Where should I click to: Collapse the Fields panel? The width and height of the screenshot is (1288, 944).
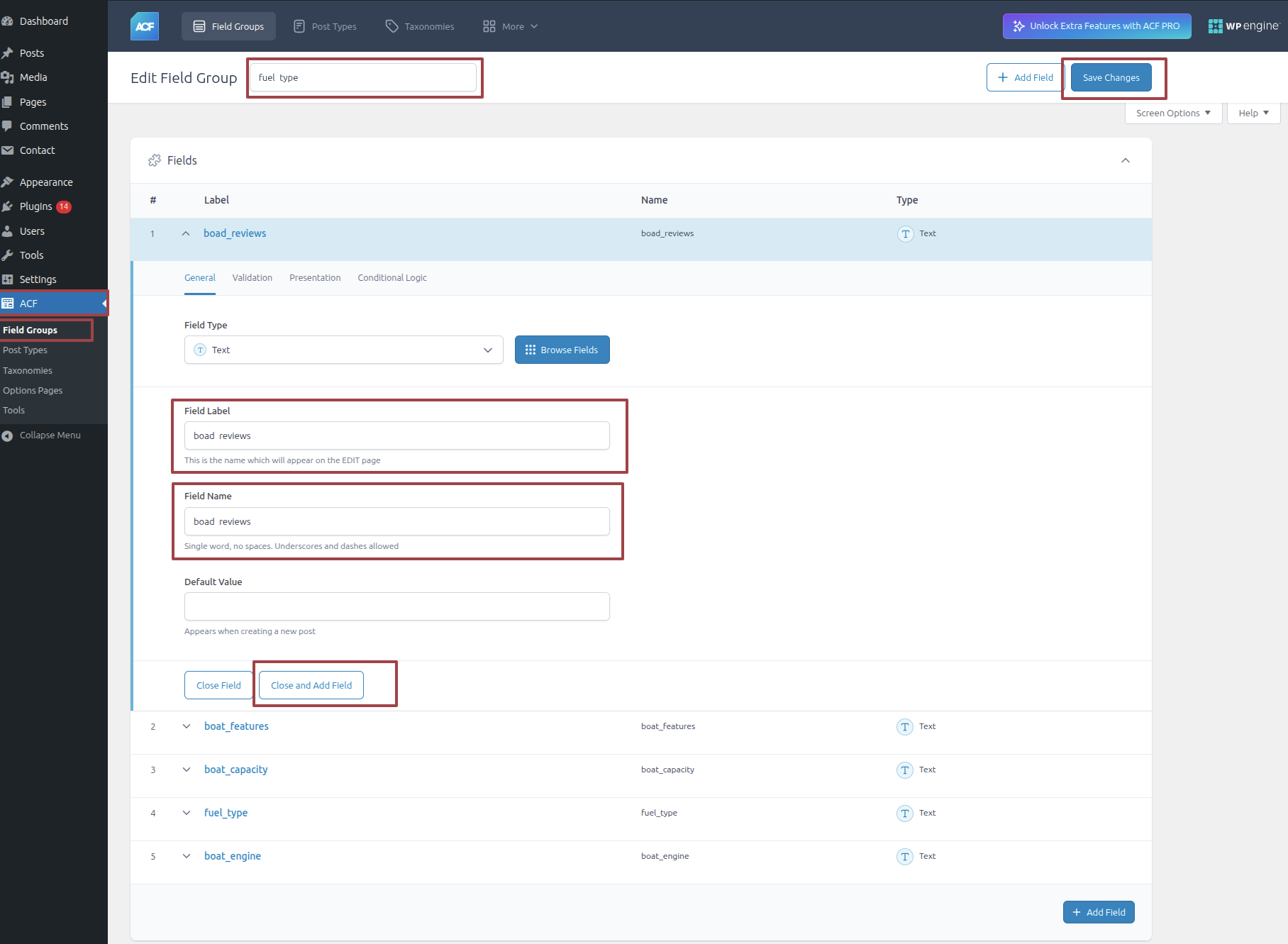coord(1126,160)
